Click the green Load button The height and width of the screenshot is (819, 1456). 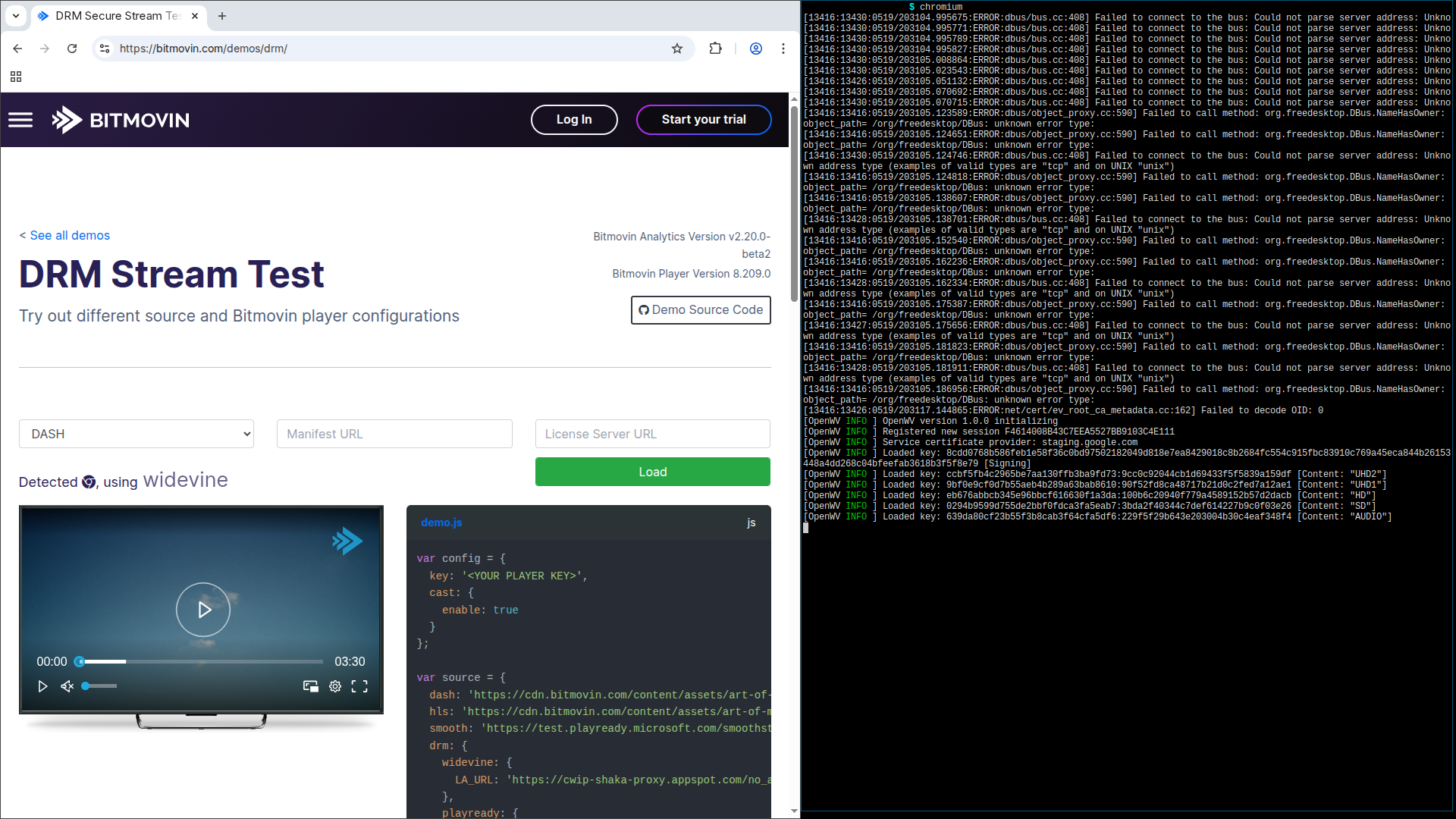653,472
